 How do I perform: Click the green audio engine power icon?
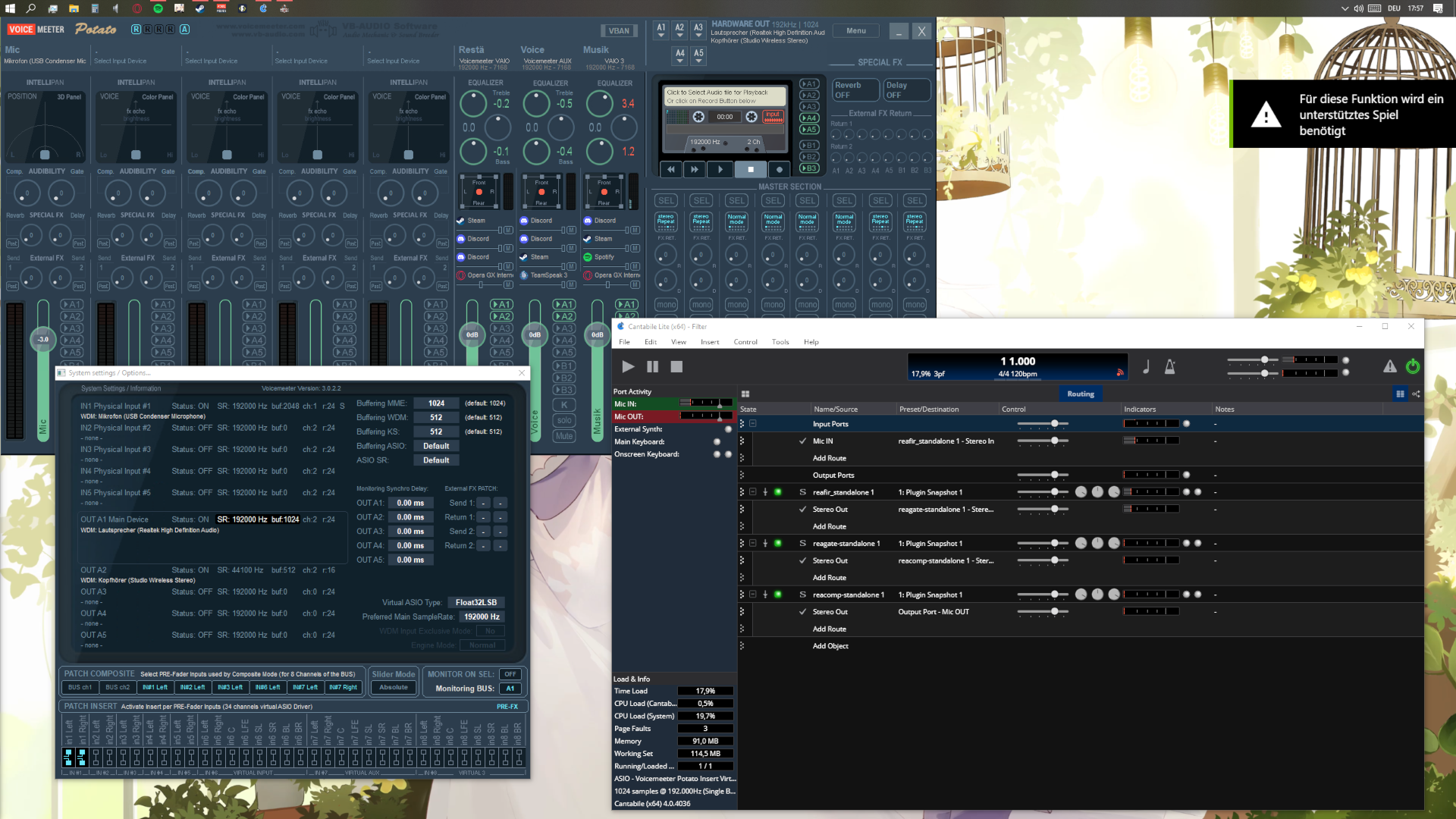(x=1413, y=367)
